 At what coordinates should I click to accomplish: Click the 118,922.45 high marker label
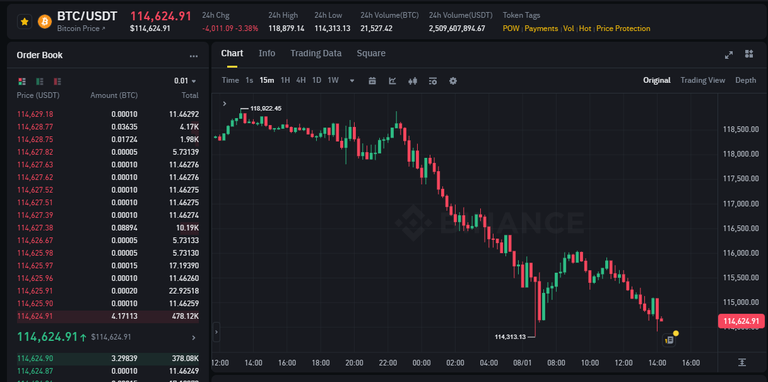tap(265, 108)
